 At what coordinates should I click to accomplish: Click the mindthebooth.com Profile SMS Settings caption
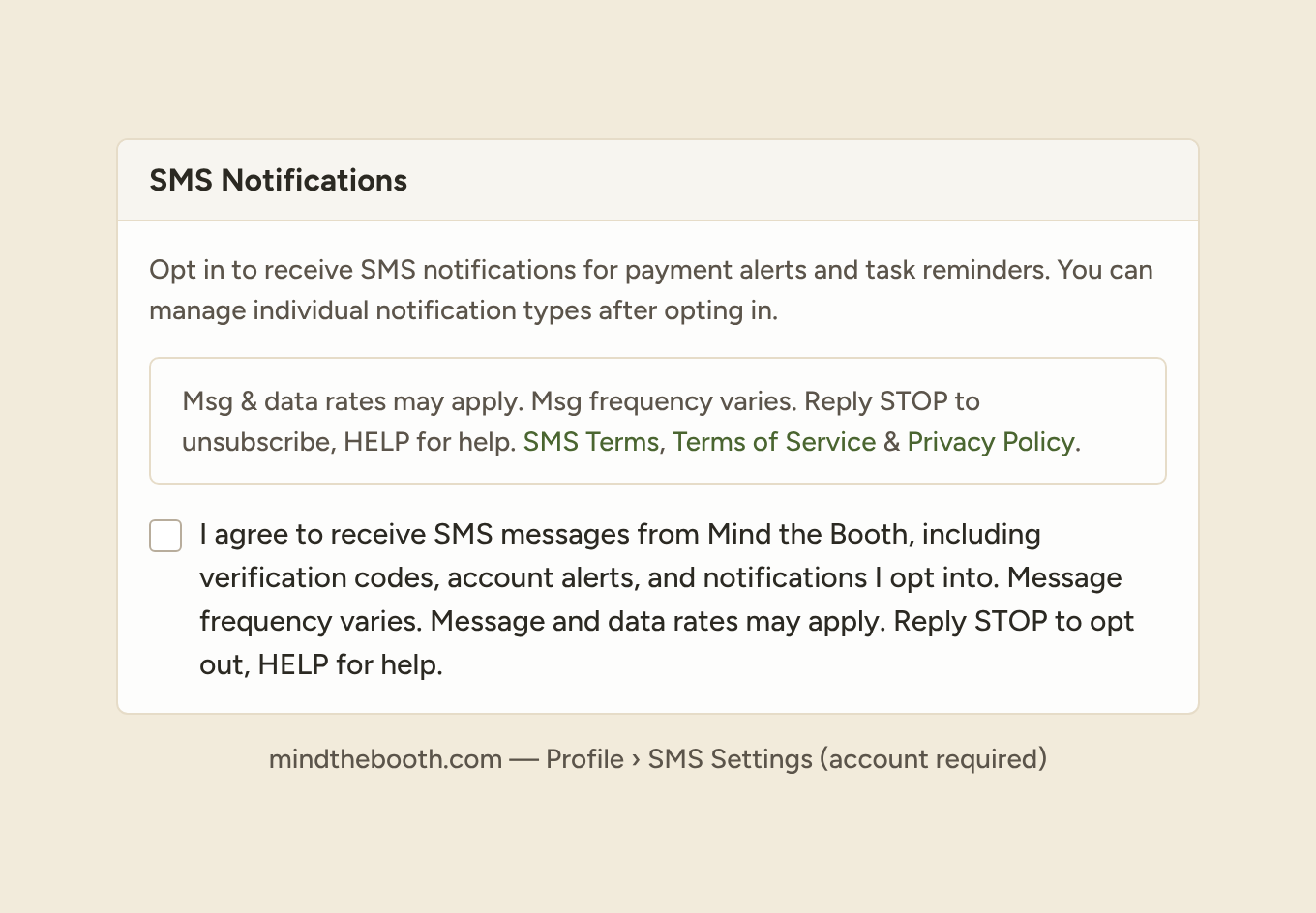click(658, 759)
